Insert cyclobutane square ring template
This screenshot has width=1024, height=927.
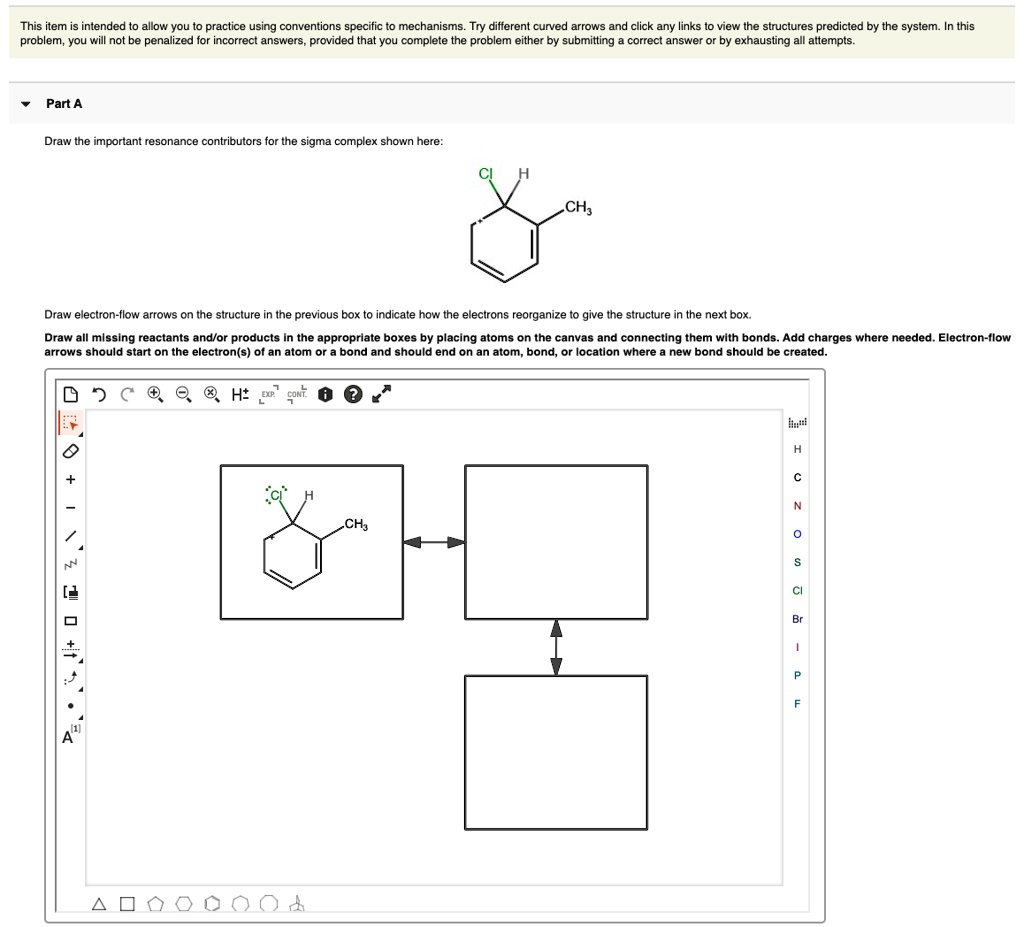click(127, 904)
